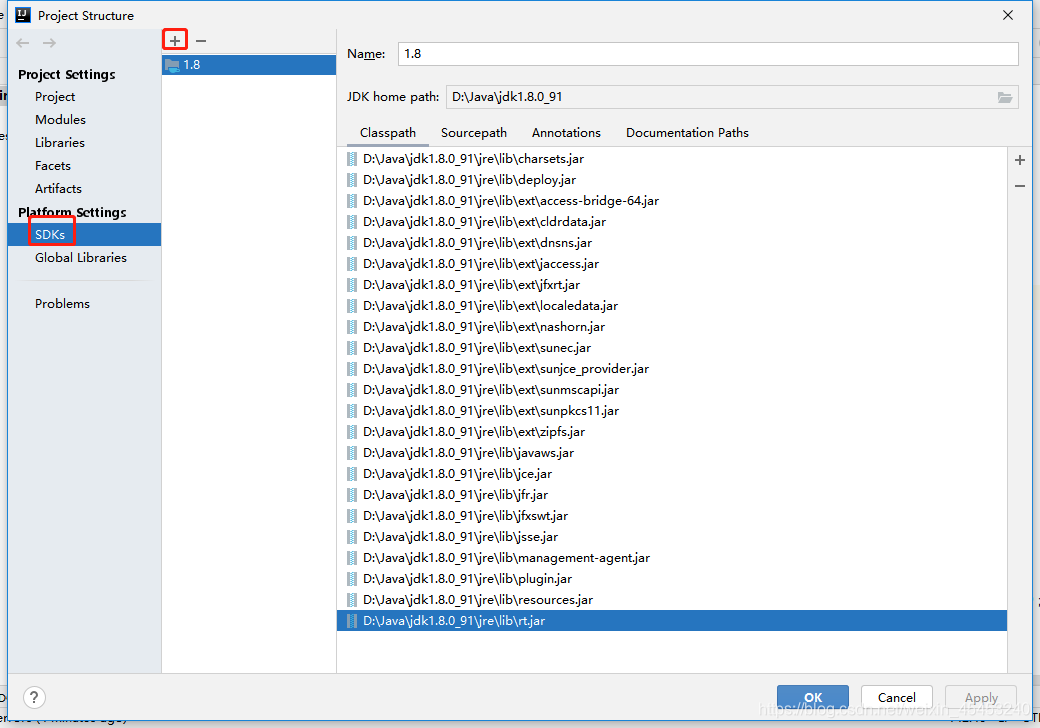
Task: Click the Cancel button
Action: pos(897,698)
